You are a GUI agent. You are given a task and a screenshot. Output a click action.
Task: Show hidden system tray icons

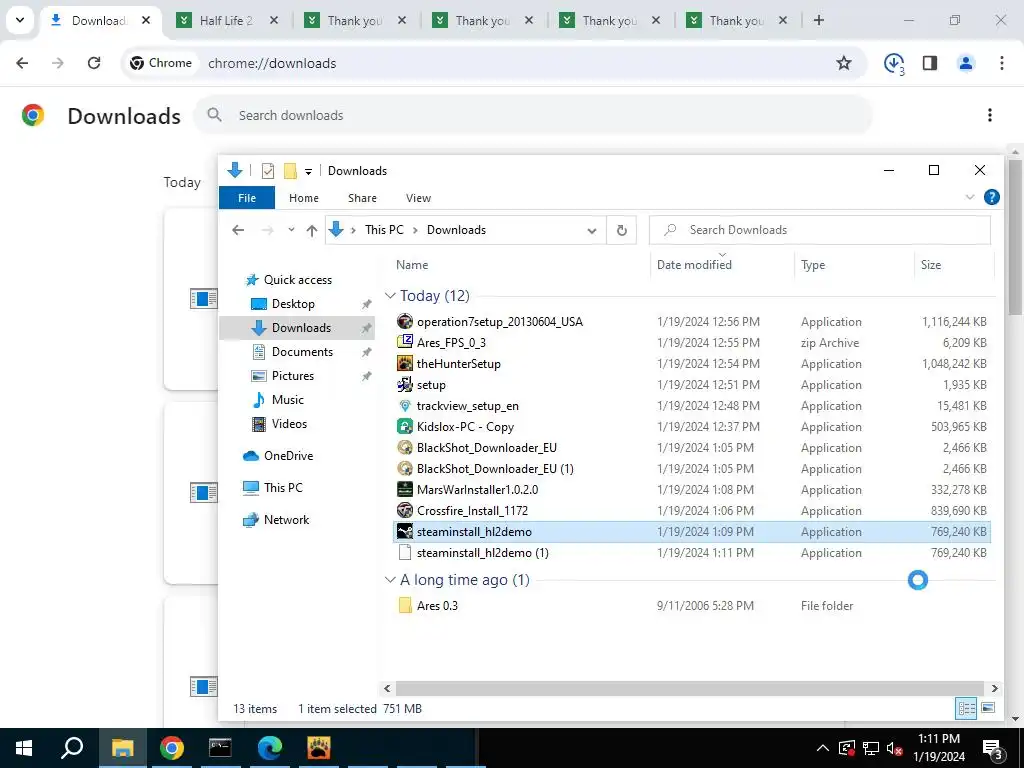(822, 748)
